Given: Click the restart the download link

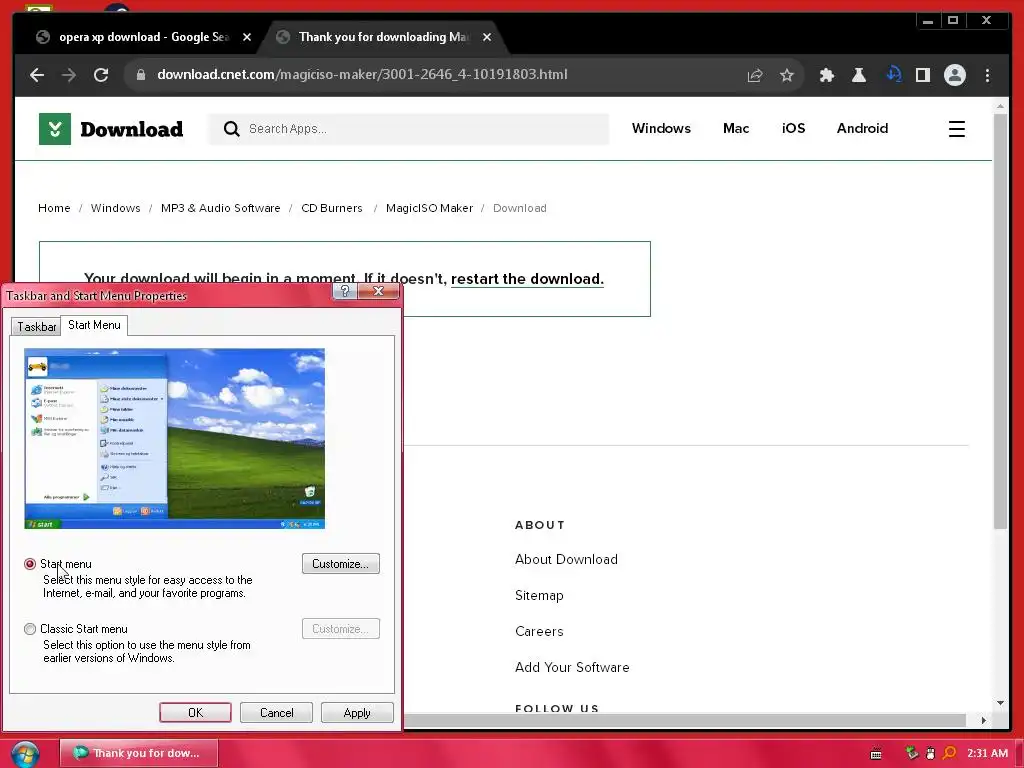Looking at the screenshot, I should coord(527,279).
